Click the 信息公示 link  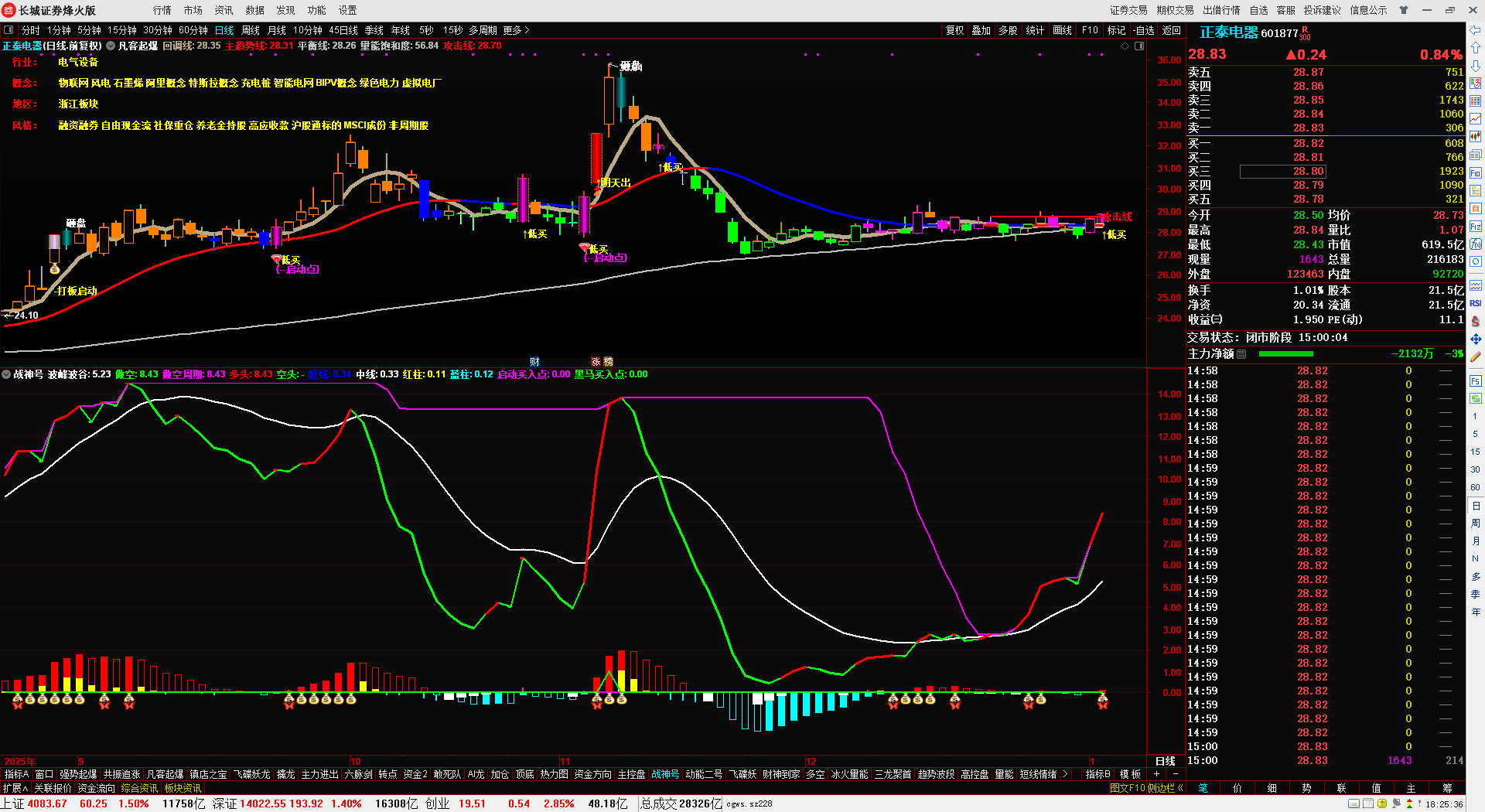[1369, 10]
